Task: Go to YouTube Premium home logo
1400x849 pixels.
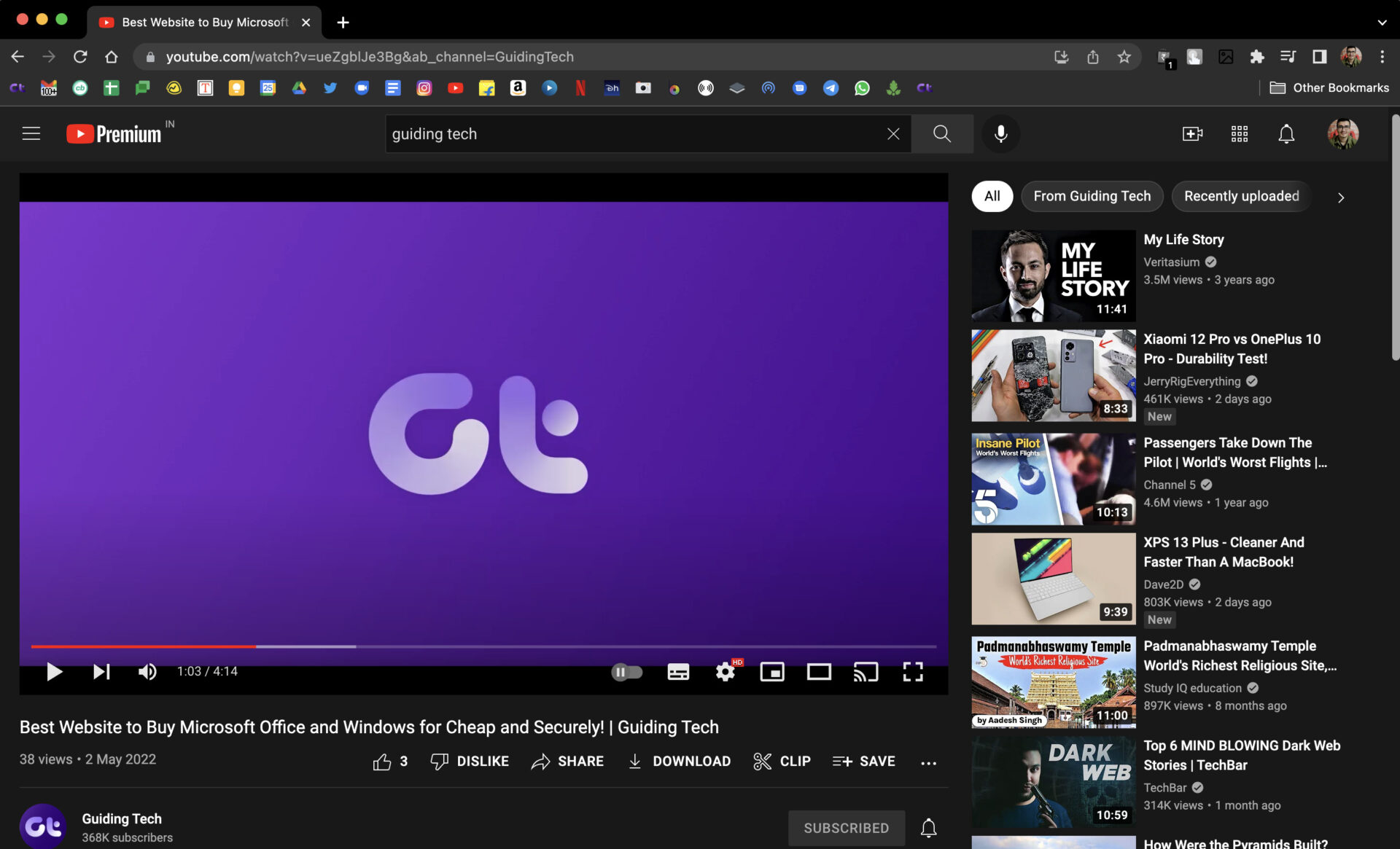Action: [x=114, y=133]
